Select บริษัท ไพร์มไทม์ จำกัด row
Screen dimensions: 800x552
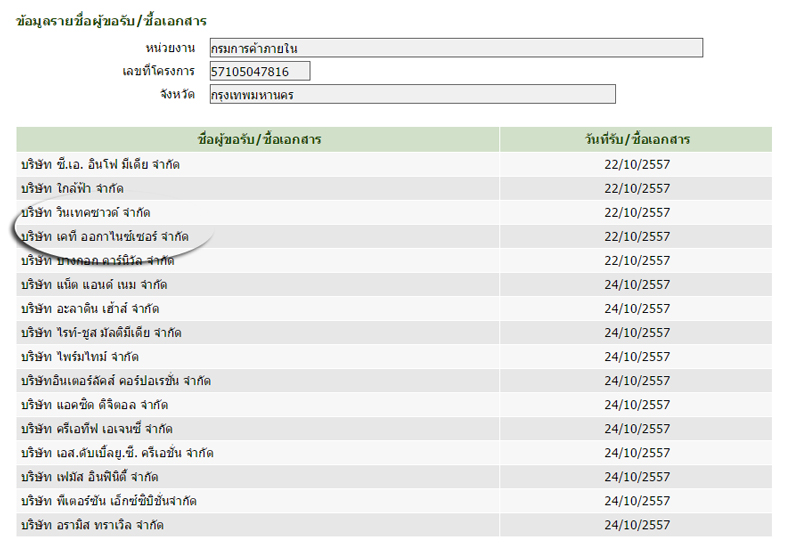tap(79, 357)
